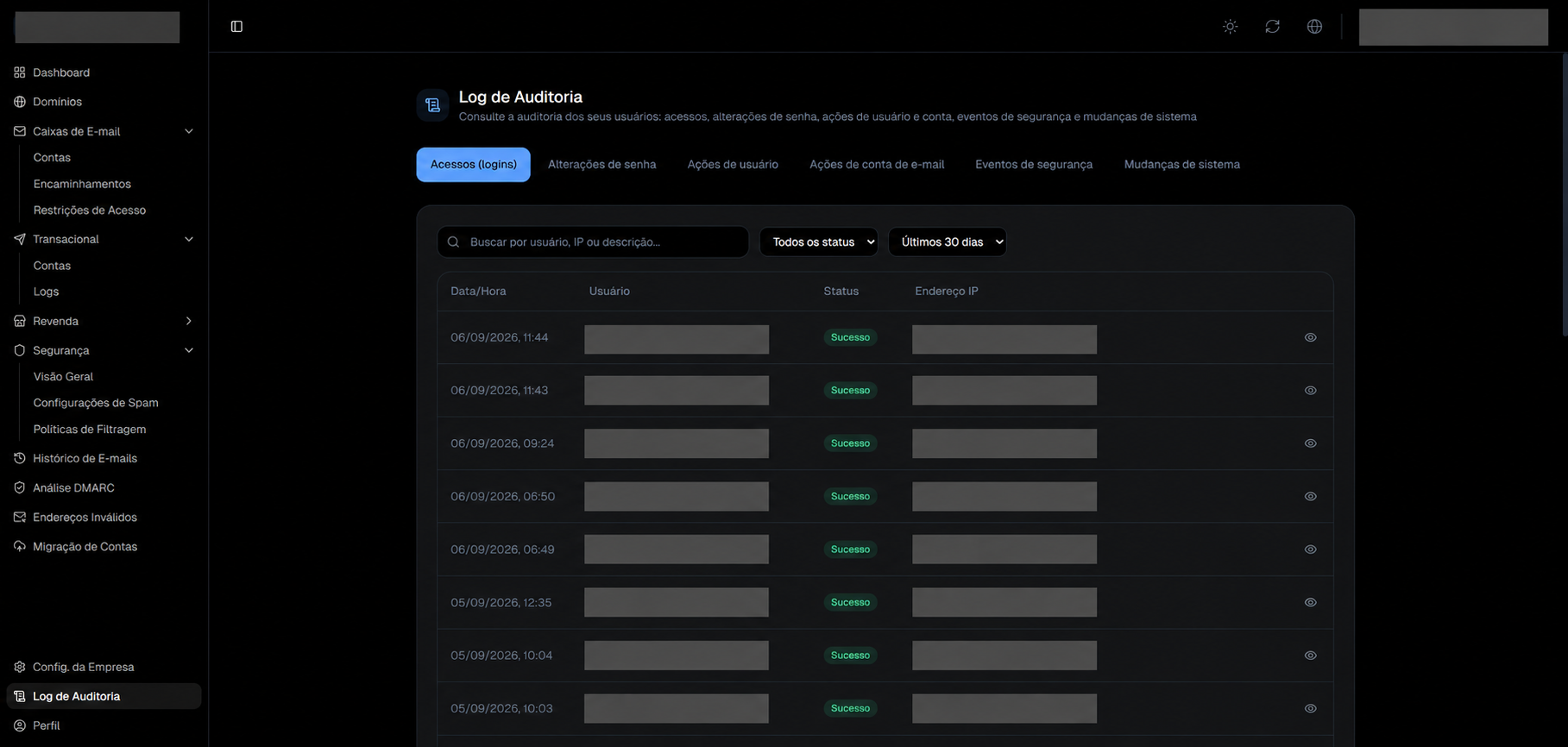This screenshot has width=1568, height=747.
Task: Expand the Revenda section
Action: pos(188,321)
